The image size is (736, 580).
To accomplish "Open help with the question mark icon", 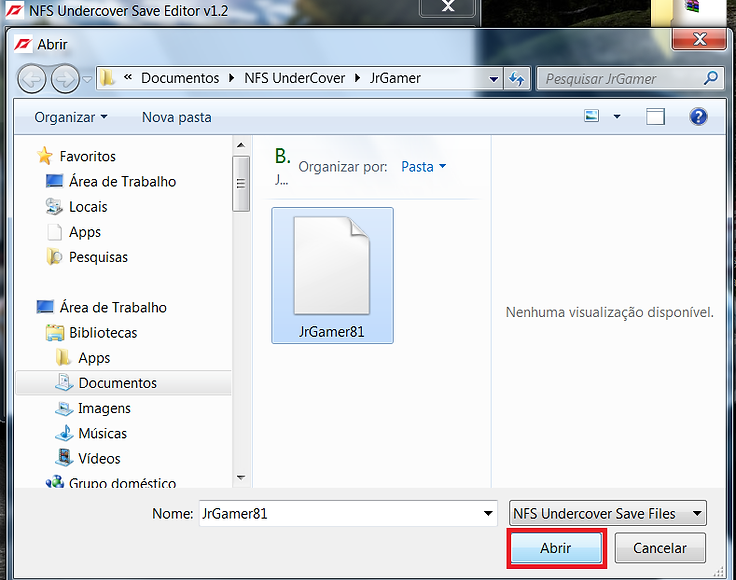I will click(x=698, y=116).
